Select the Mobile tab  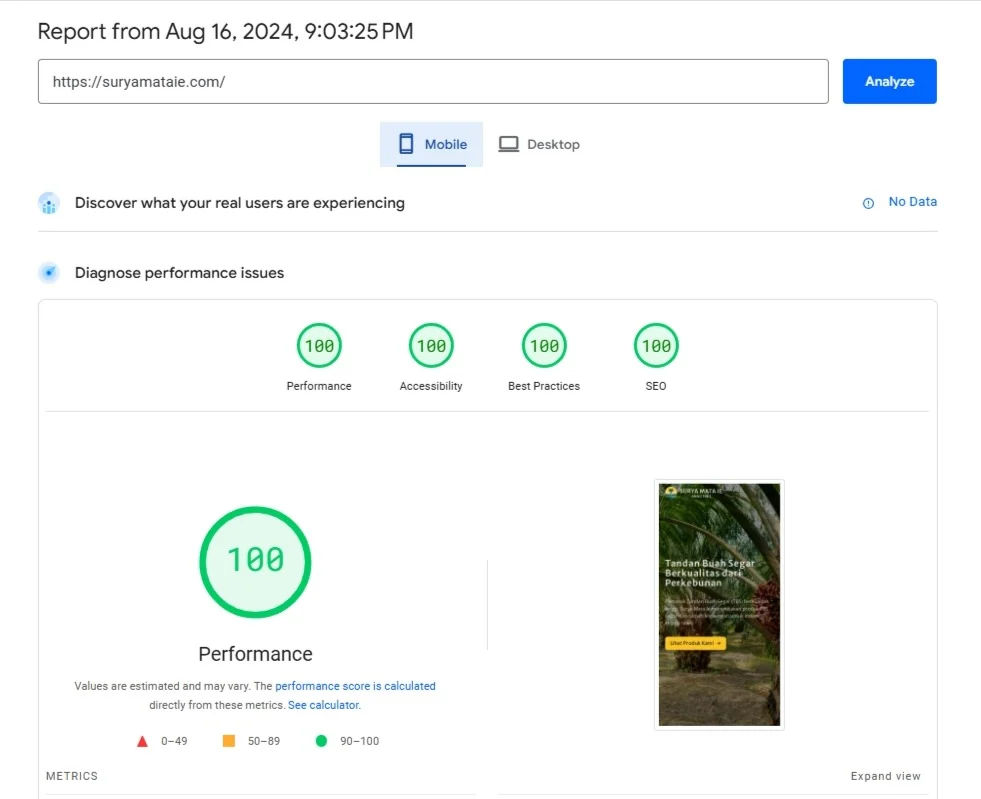(431, 144)
